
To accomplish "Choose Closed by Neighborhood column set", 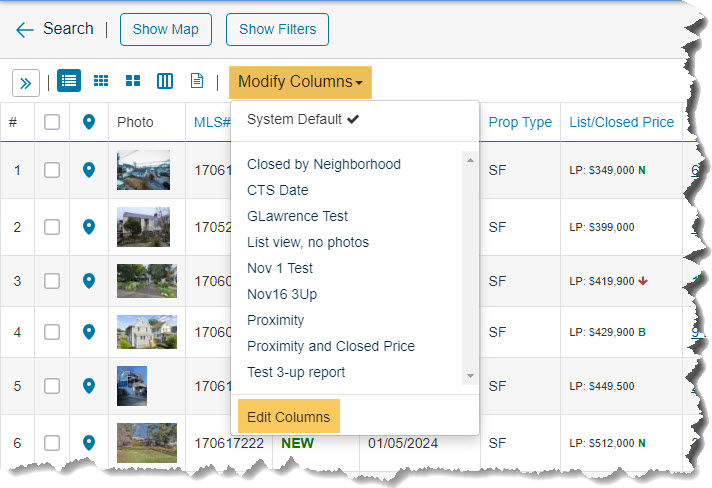I will coord(324,164).
